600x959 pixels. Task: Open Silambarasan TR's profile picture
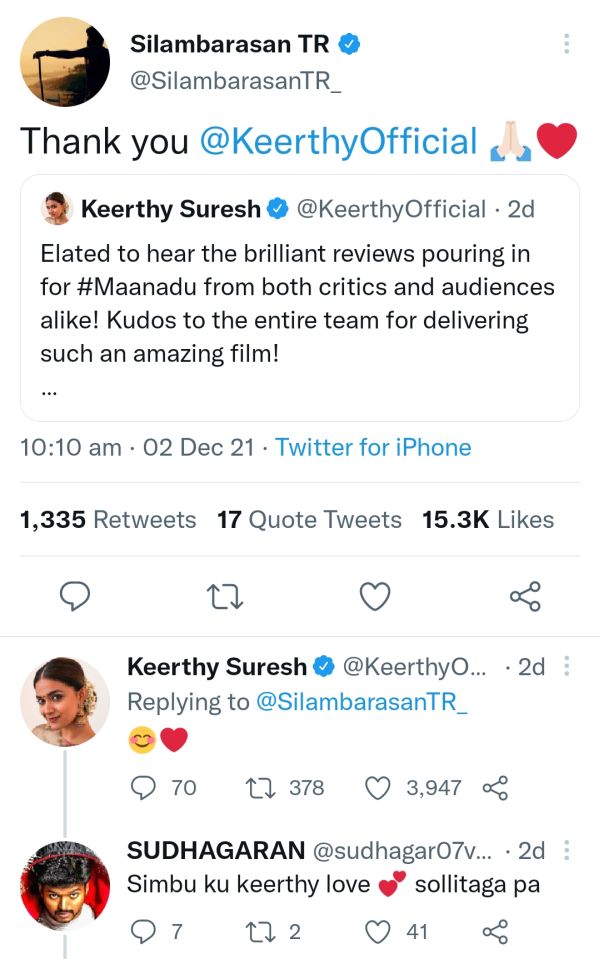tap(65, 63)
